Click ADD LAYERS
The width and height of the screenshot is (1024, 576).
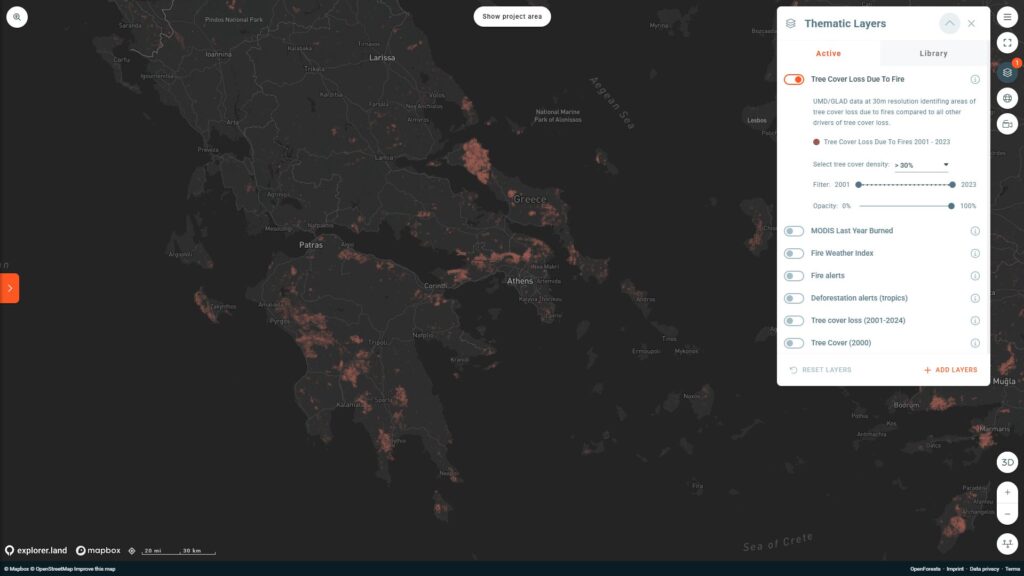[950, 370]
